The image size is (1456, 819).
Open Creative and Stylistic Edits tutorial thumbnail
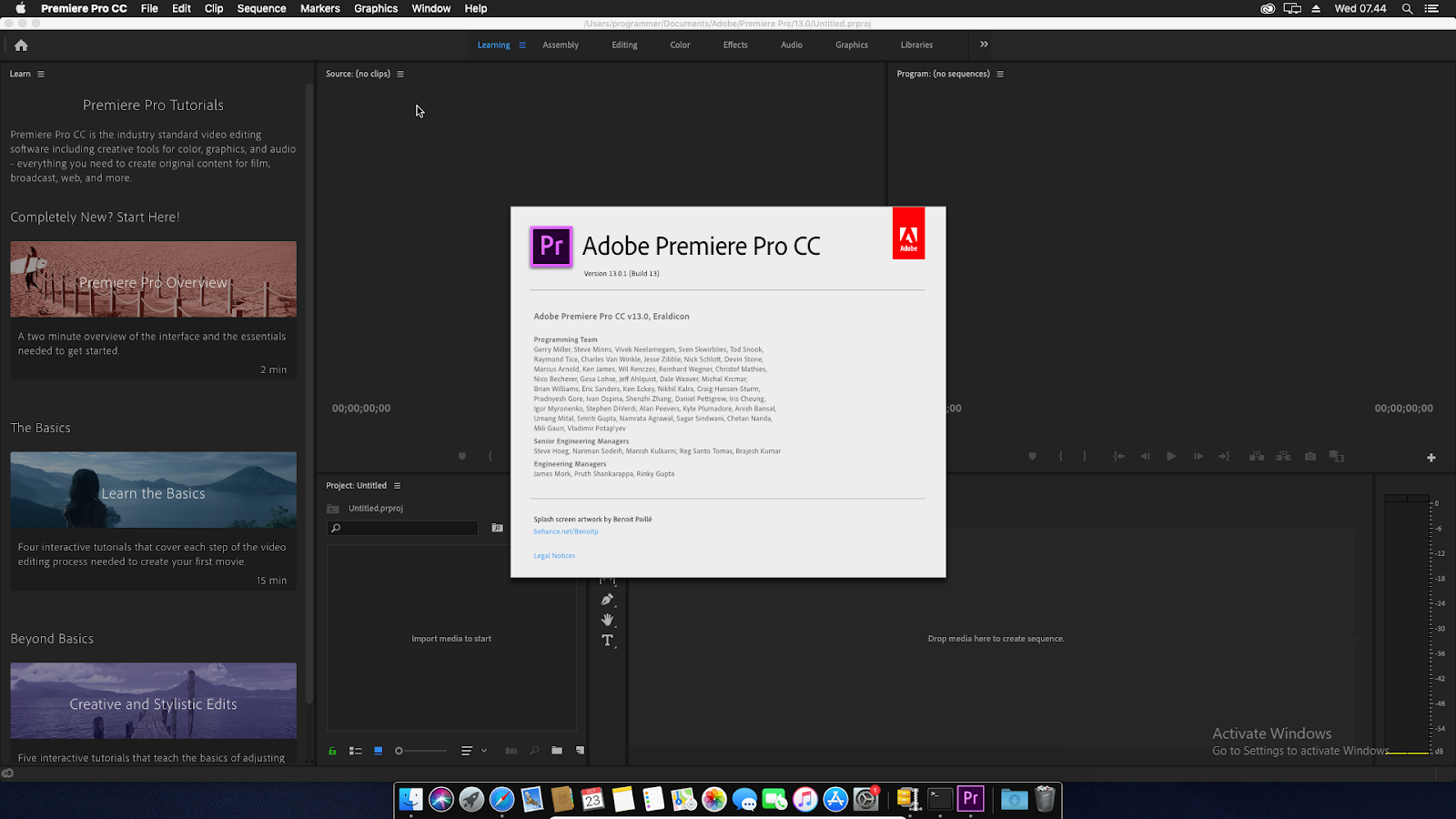point(153,701)
